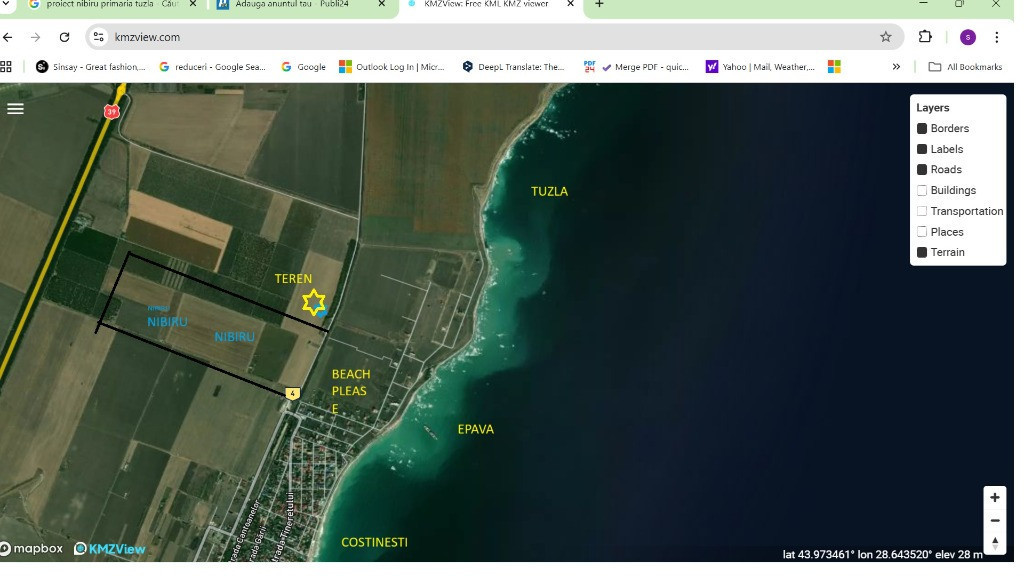Enable the Buildings layer

(x=921, y=190)
